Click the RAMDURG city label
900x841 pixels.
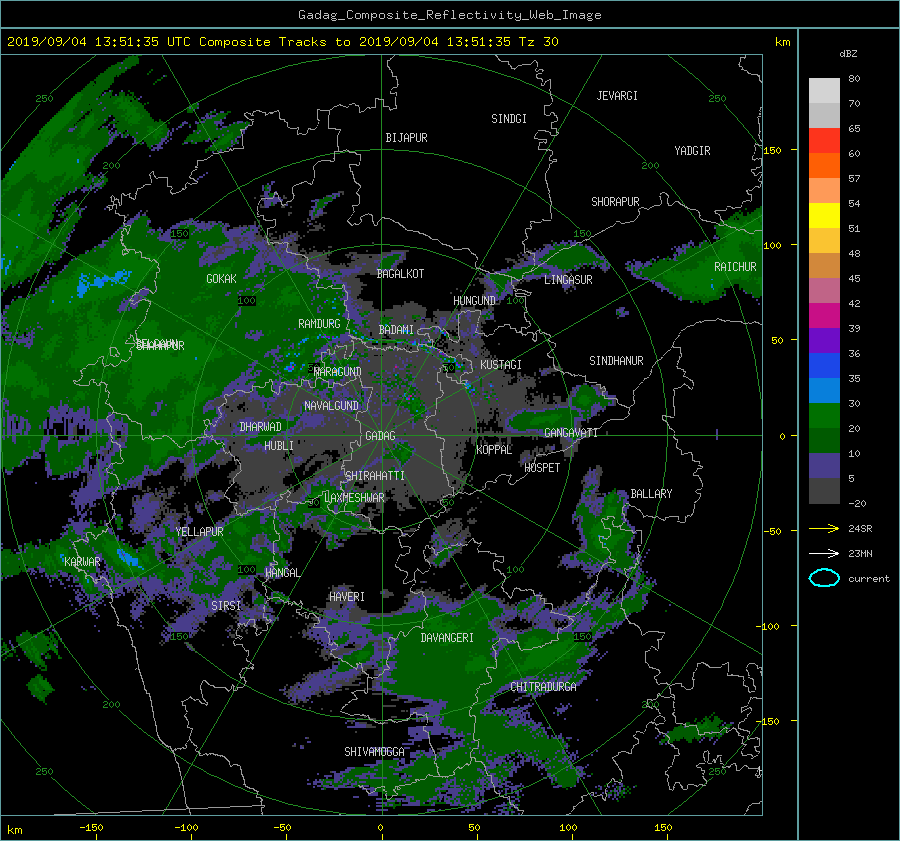[319, 324]
